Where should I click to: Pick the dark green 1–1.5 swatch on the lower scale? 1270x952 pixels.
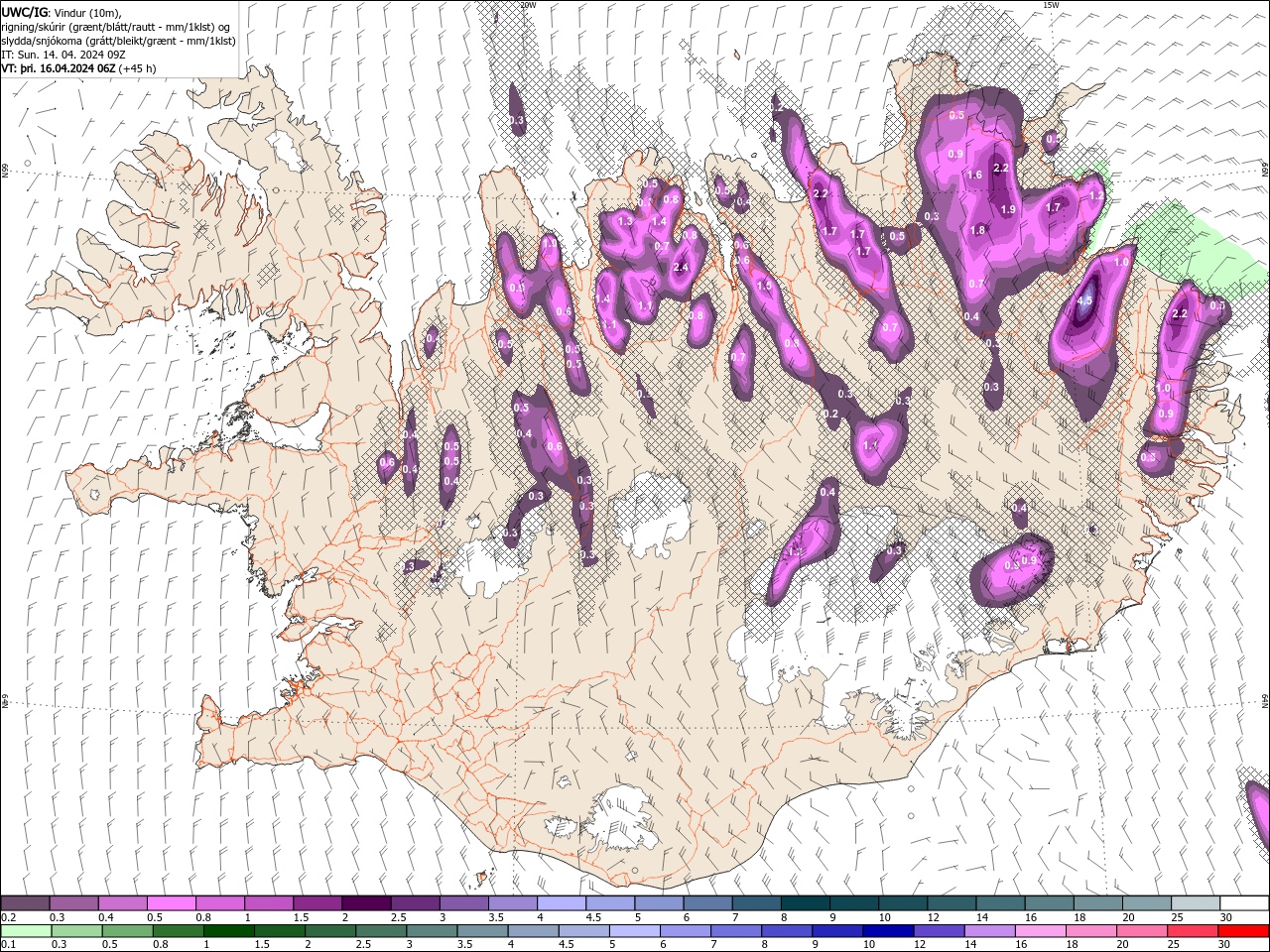(x=228, y=931)
